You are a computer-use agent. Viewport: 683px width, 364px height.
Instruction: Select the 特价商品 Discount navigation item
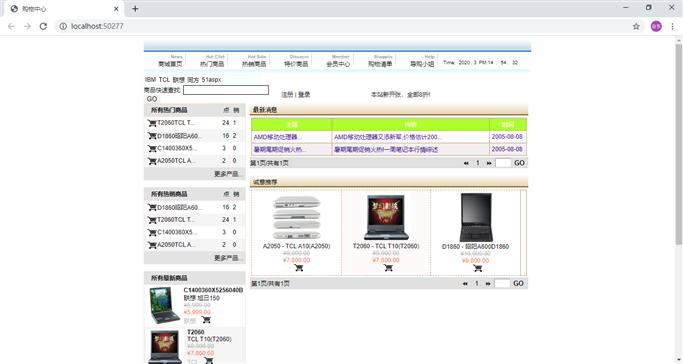click(x=296, y=64)
